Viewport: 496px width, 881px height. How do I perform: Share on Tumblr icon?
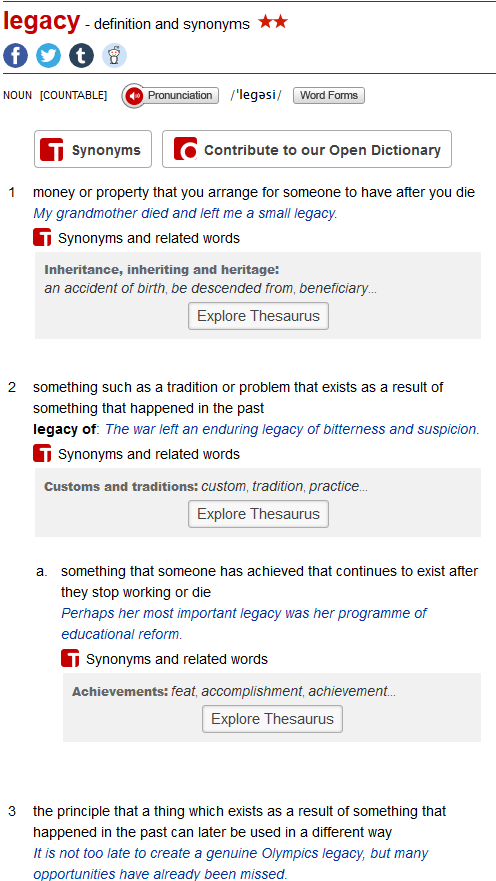81,56
